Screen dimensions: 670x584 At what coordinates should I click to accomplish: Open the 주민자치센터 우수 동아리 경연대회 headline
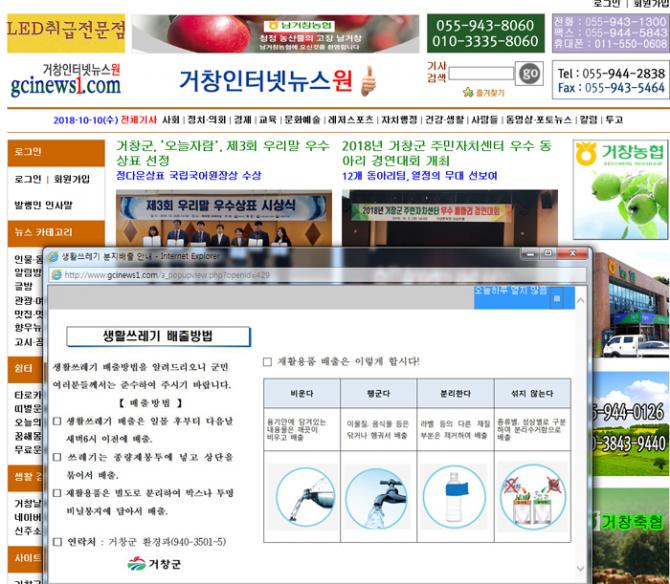(x=447, y=153)
